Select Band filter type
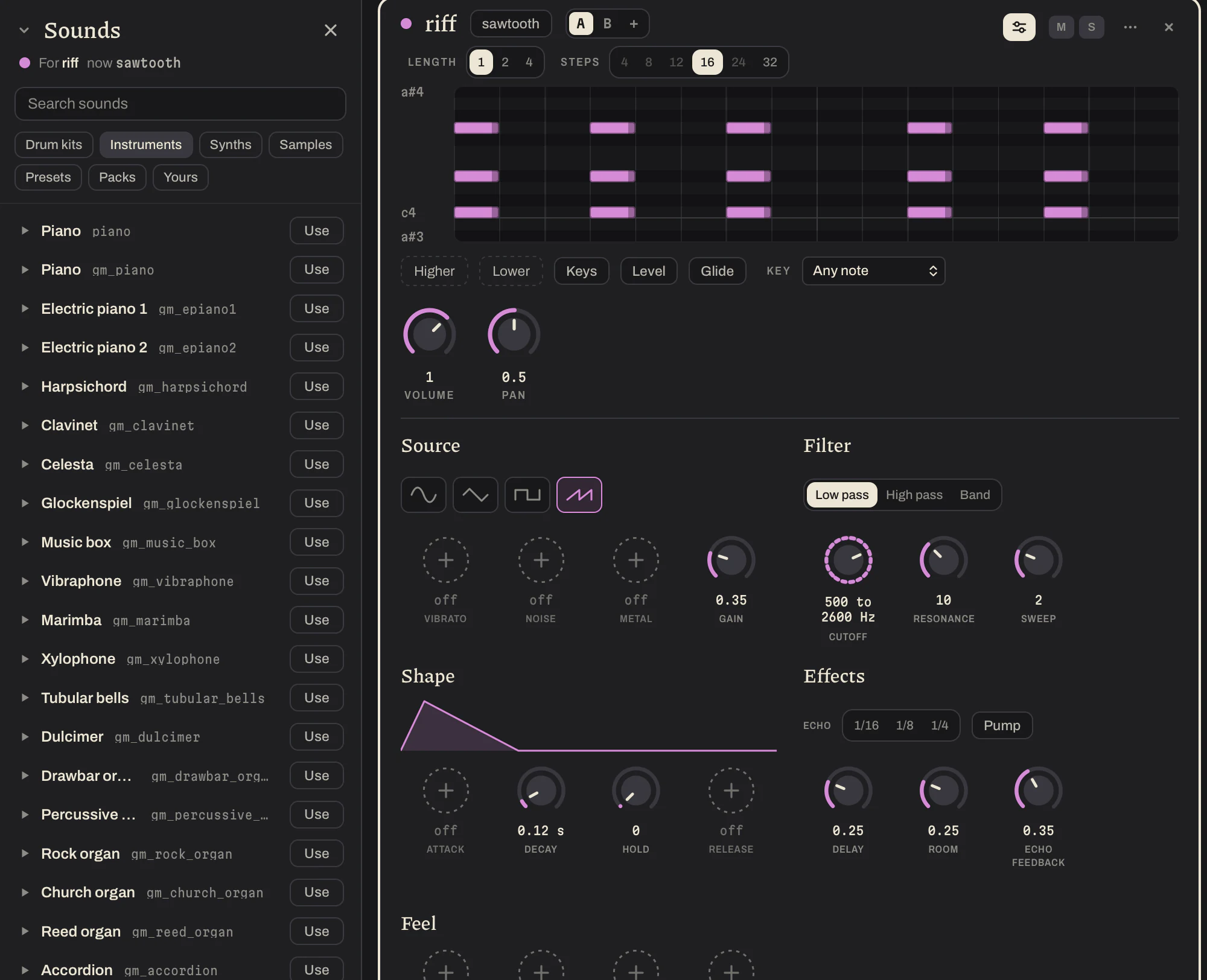This screenshot has width=1207, height=980. coord(975,495)
